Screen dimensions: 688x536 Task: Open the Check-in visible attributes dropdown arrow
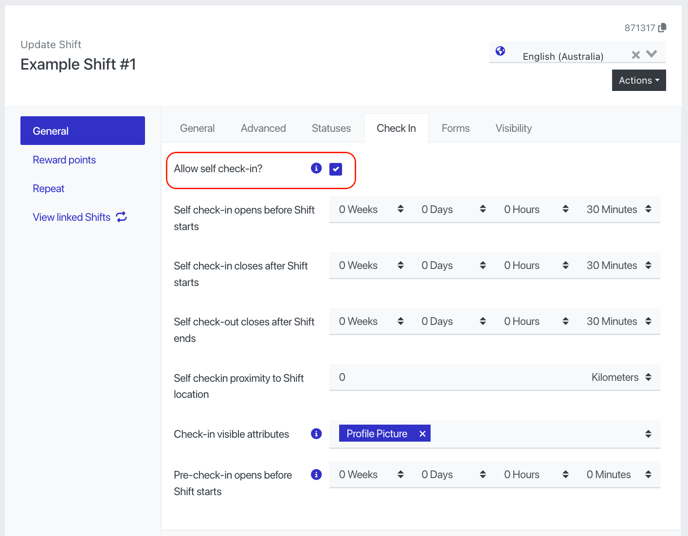(x=648, y=434)
